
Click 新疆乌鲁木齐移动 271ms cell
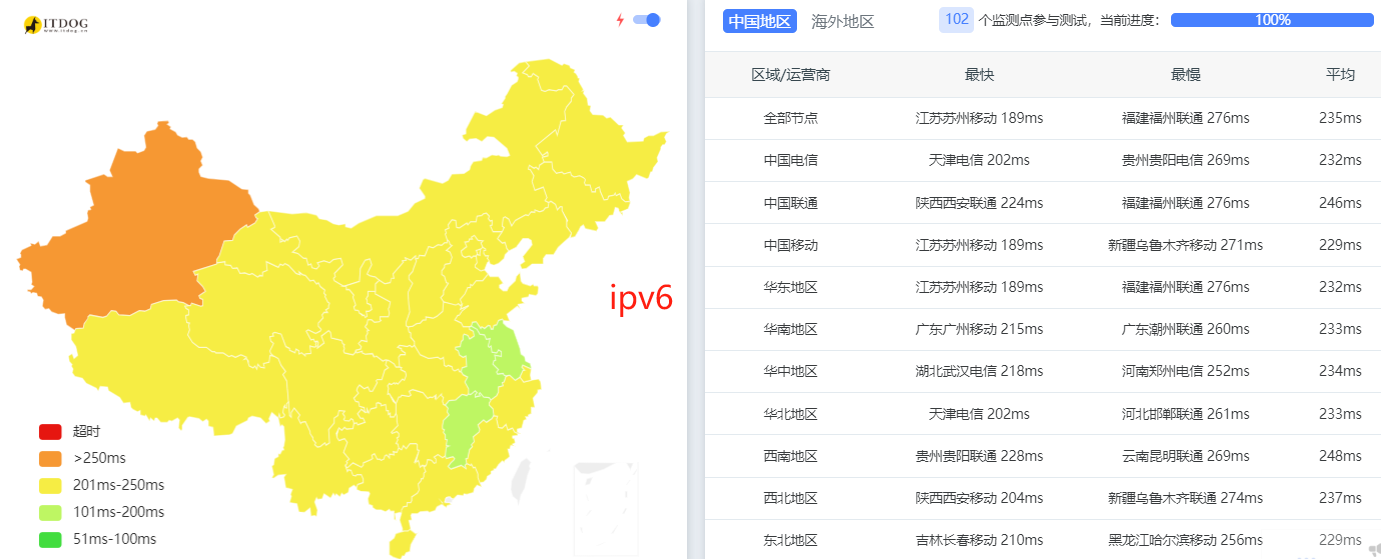pyautogui.click(x=1185, y=245)
